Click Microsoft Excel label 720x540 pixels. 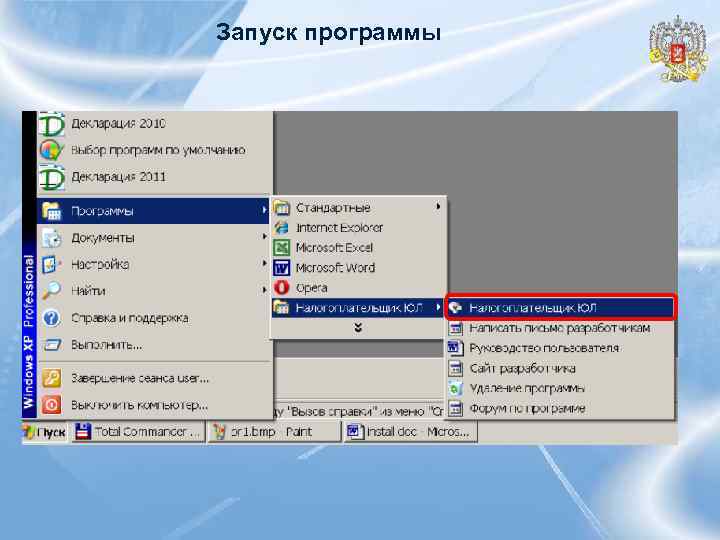(x=334, y=248)
